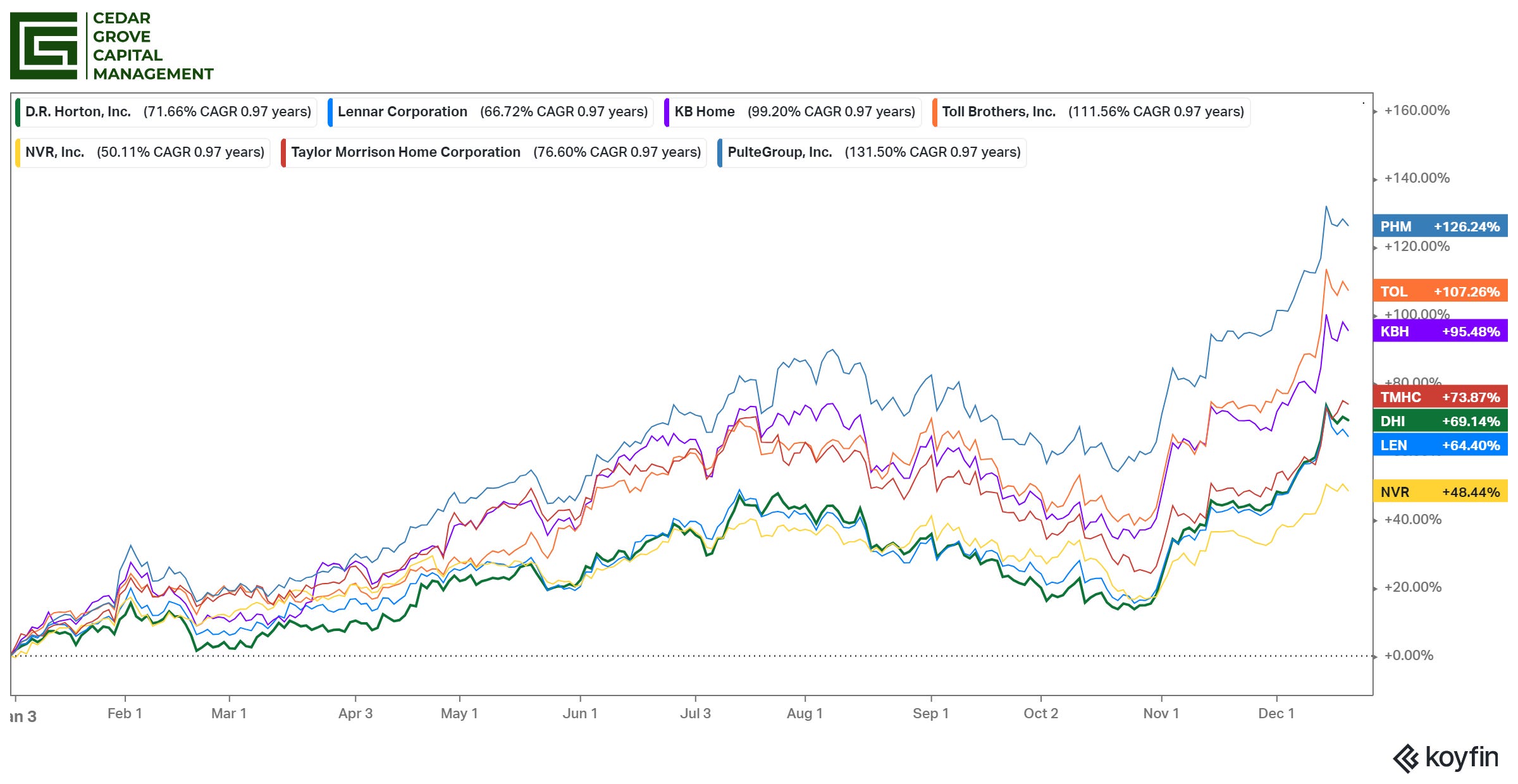
Task: Select the NVR, Inc. legend chip
Action: 143,152
